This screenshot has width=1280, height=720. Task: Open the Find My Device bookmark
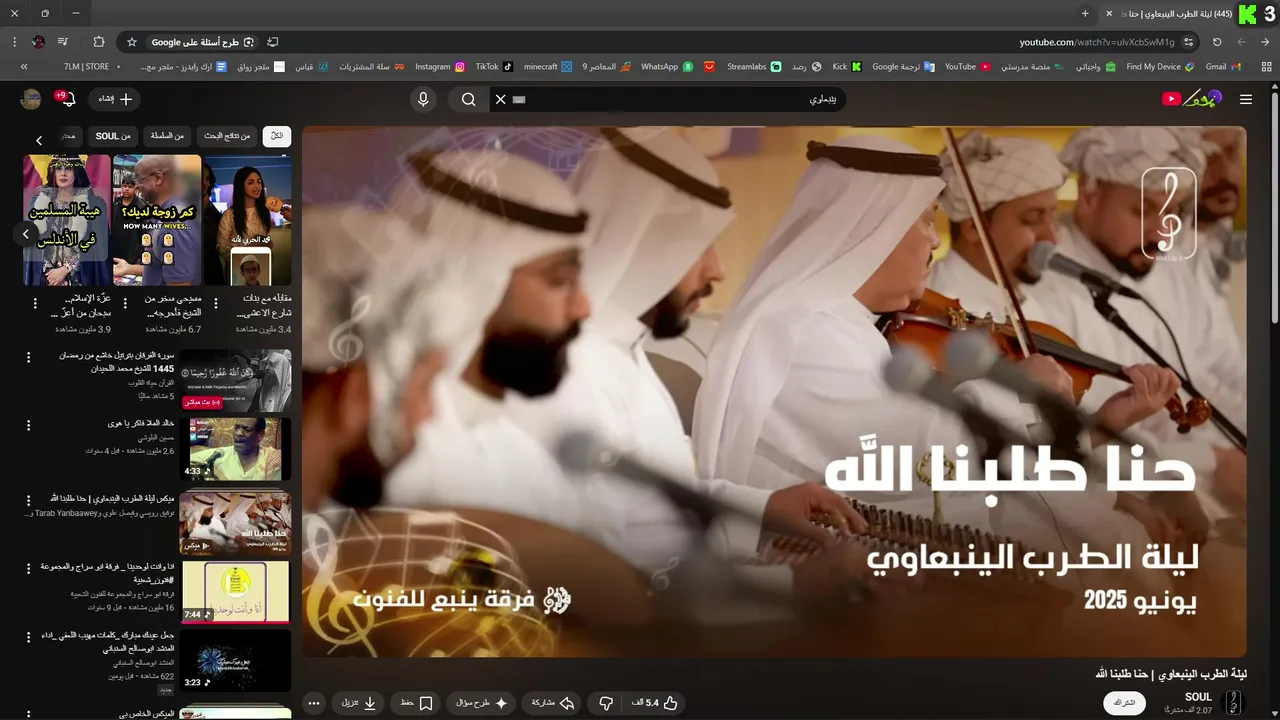click(1160, 67)
